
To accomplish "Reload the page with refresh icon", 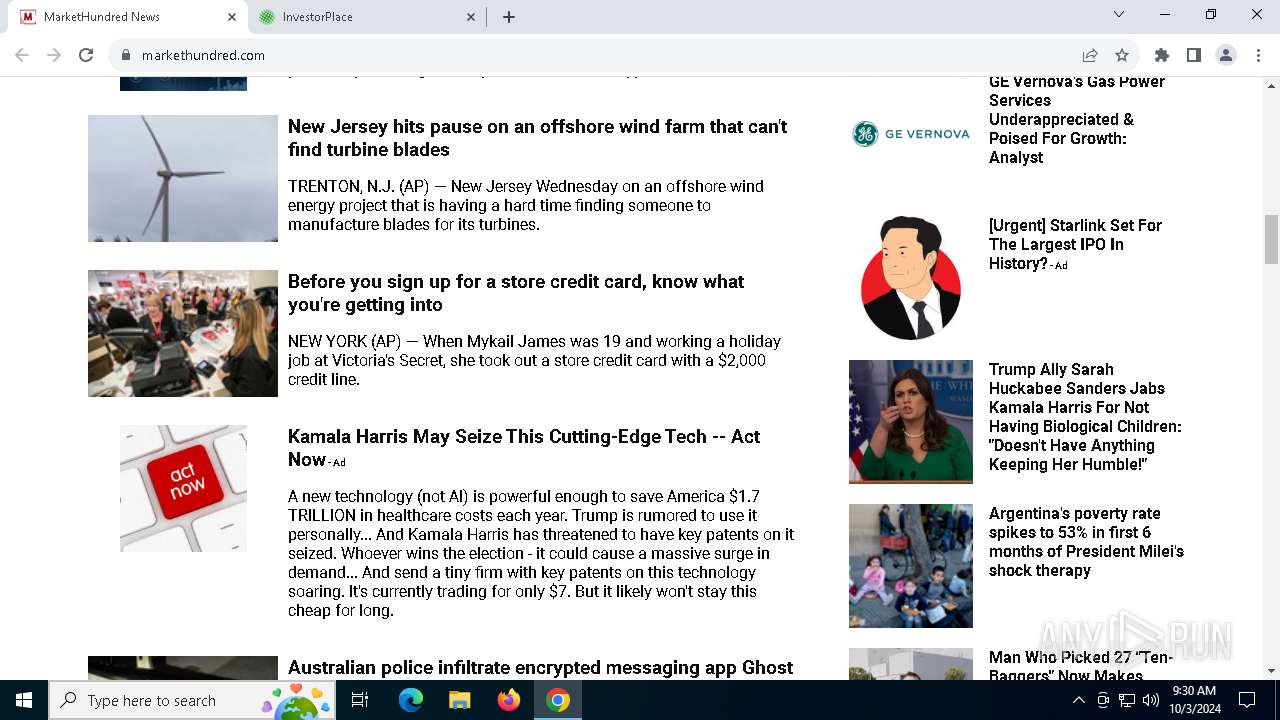I will (x=86, y=55).
